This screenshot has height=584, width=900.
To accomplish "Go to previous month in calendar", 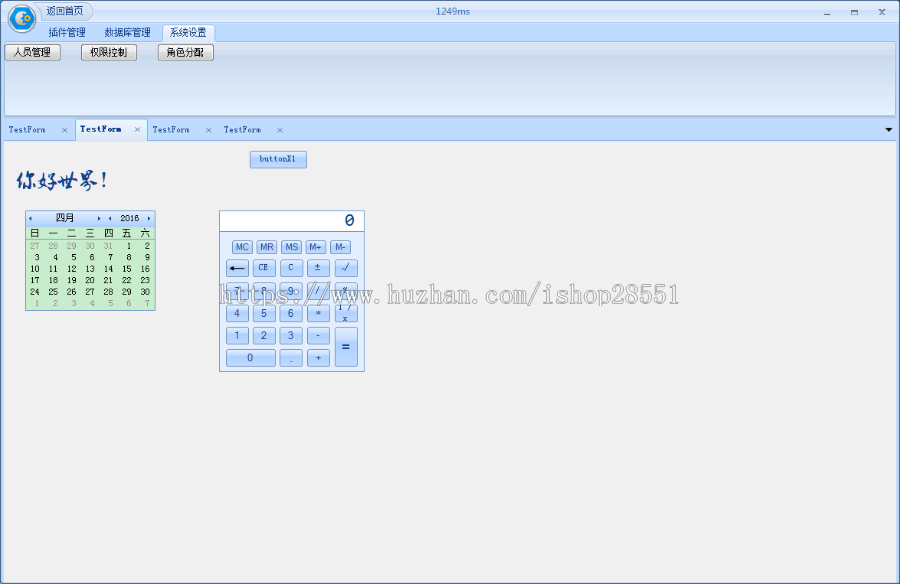I will (30, 218).
